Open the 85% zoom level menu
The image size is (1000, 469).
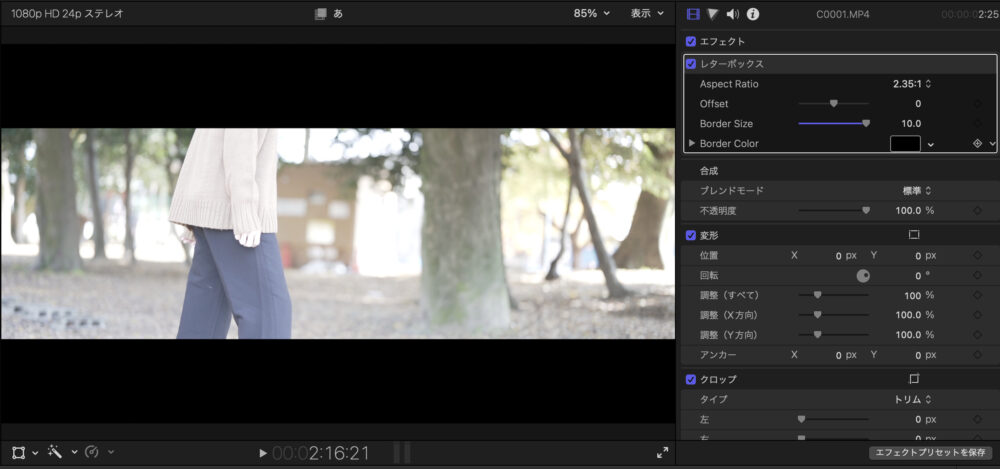591,14
